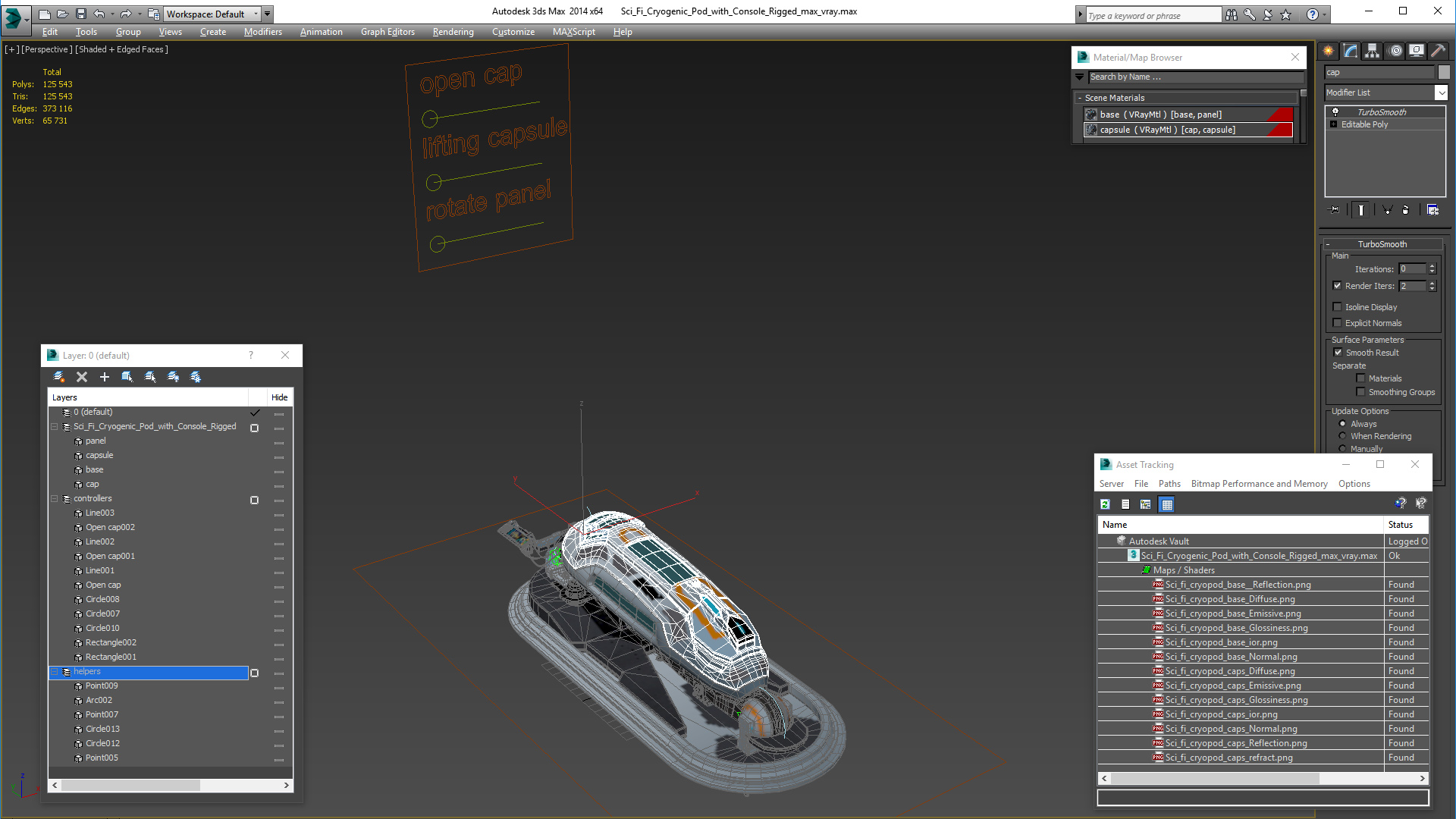
Task: Click the keyword search field in title bar
Action: point(1153,15)
